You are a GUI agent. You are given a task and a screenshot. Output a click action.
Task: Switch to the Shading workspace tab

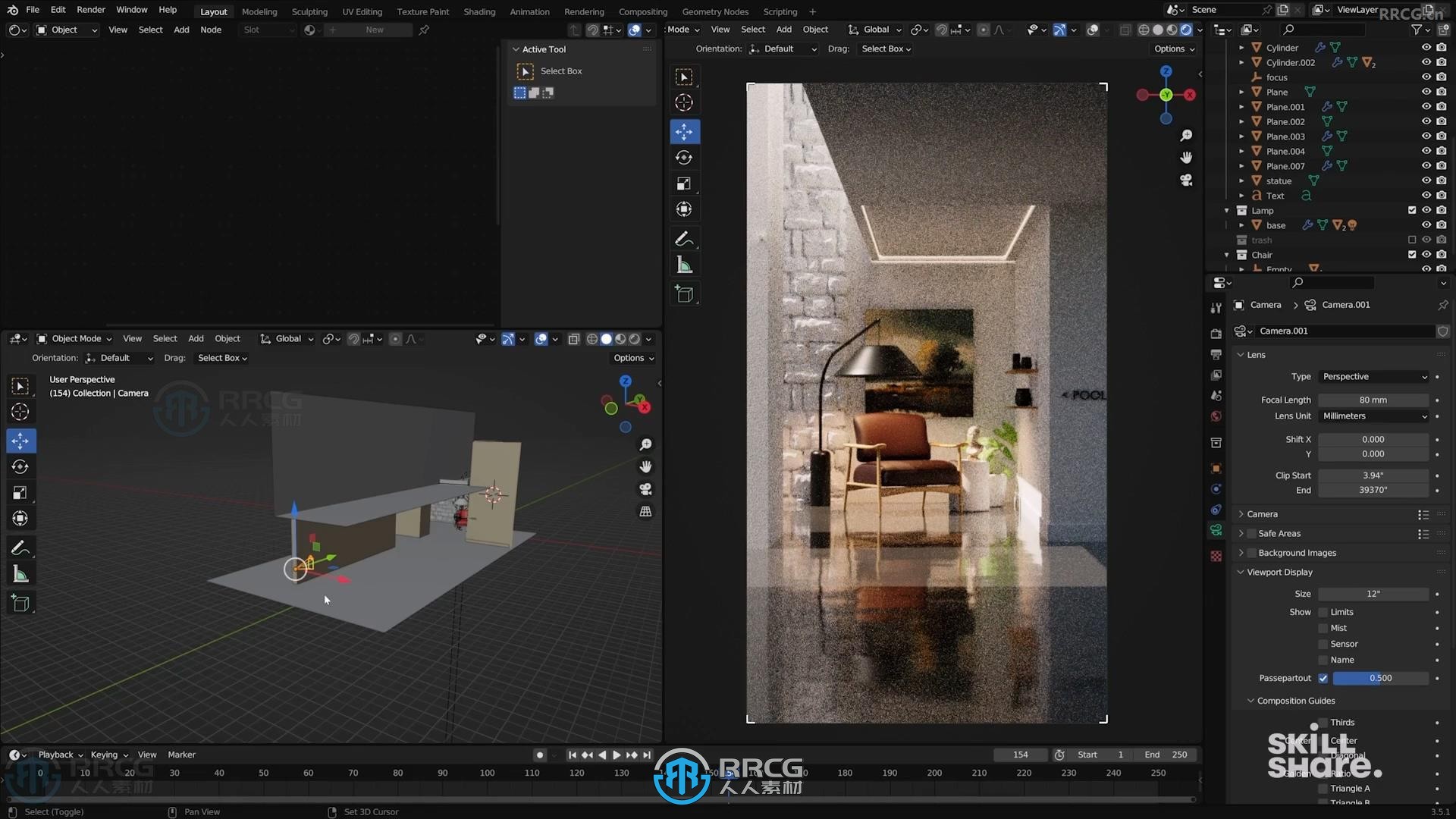(479, 11)
